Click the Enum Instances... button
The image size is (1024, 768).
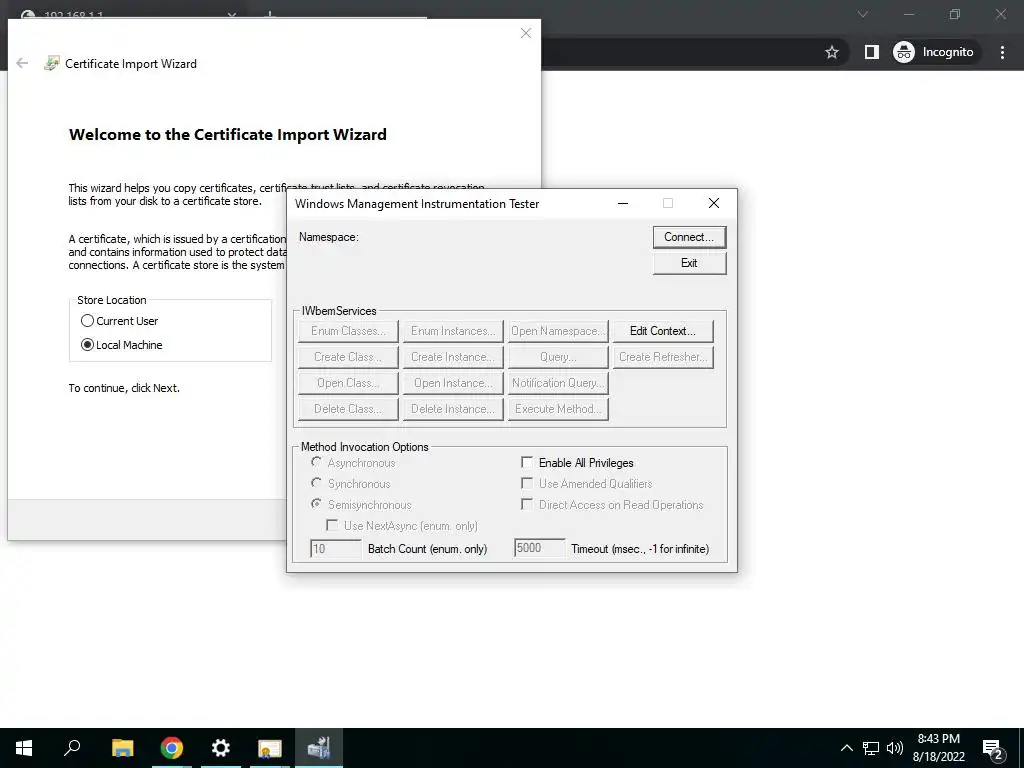point(453,331)
